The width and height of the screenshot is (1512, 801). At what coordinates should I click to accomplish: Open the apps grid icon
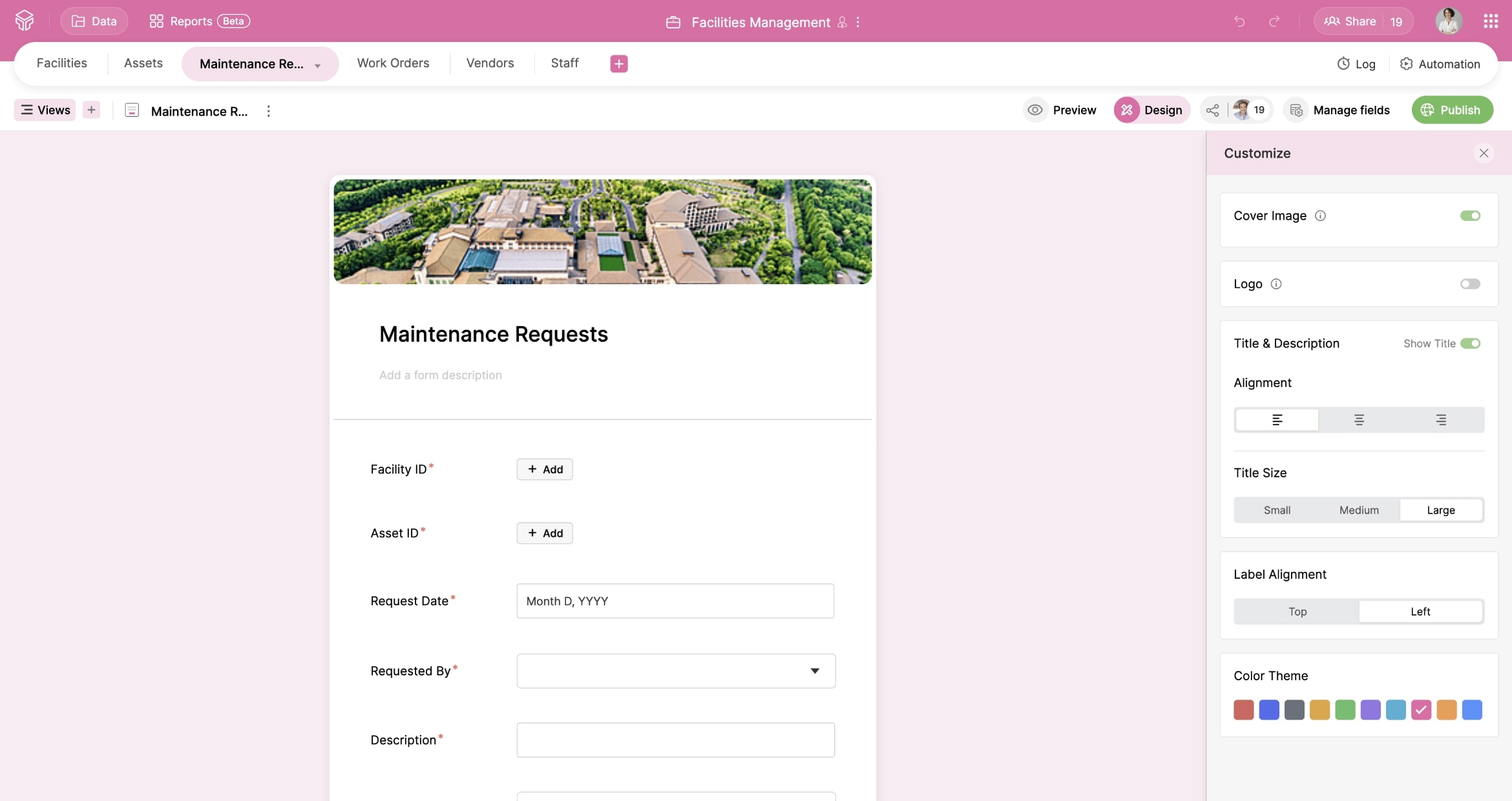[1490, 21]
